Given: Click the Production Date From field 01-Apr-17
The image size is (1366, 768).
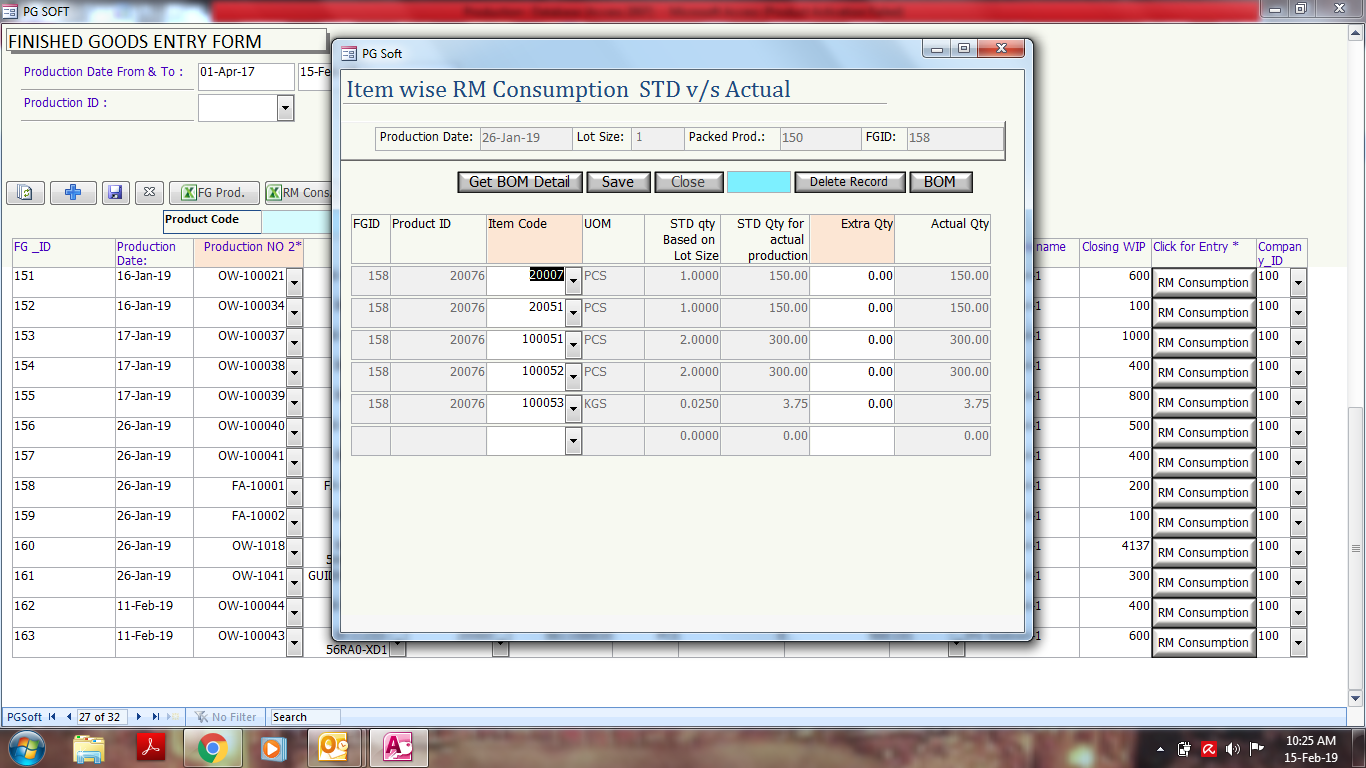Looking at the screenshot, I should coord(246,77).
